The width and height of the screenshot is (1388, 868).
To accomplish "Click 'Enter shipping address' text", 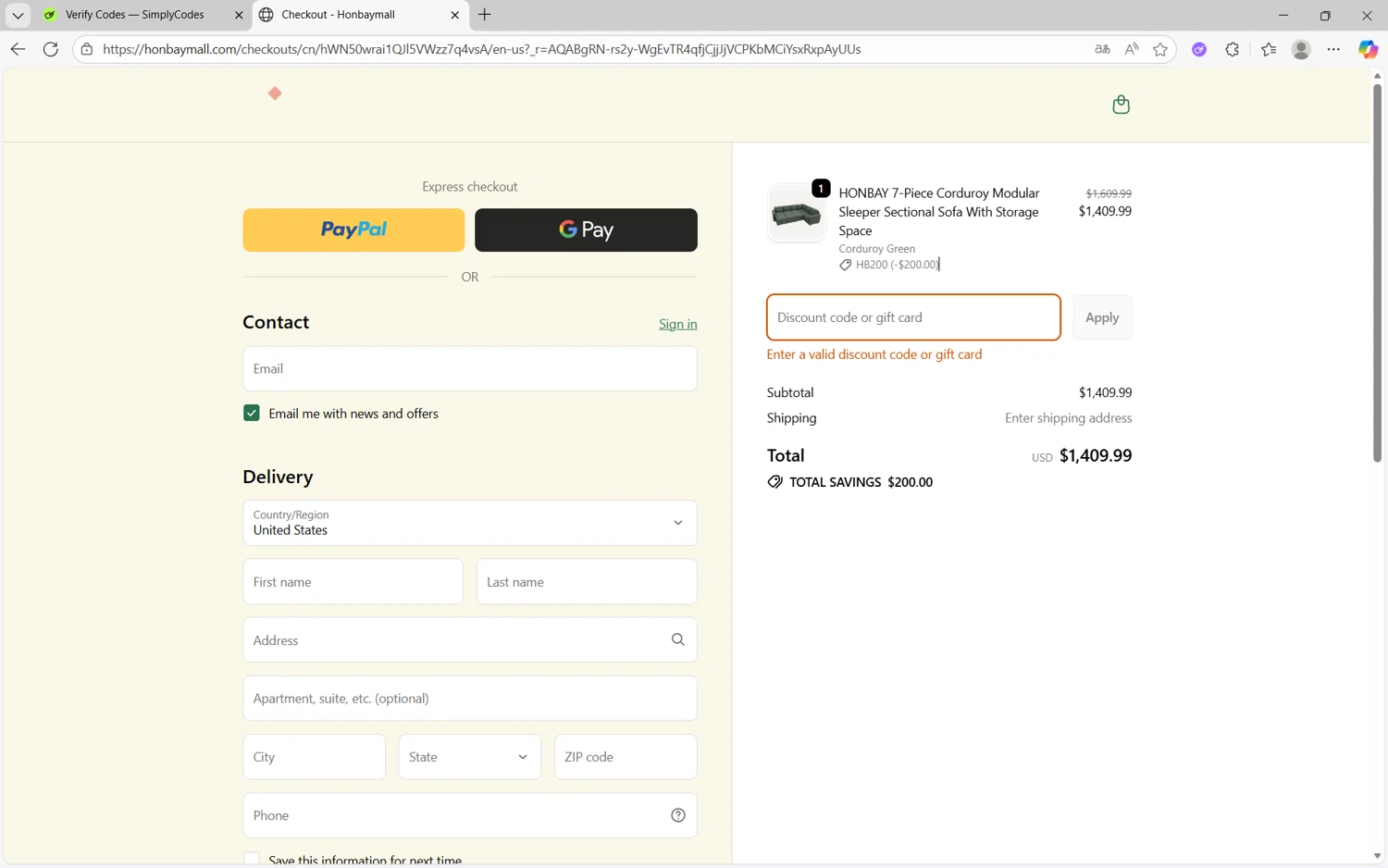I will coord(1069,418).
